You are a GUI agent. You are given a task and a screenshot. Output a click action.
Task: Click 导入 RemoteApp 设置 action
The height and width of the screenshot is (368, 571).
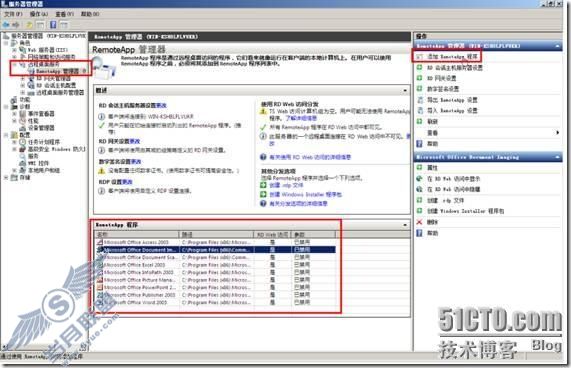tap(452, 110)
